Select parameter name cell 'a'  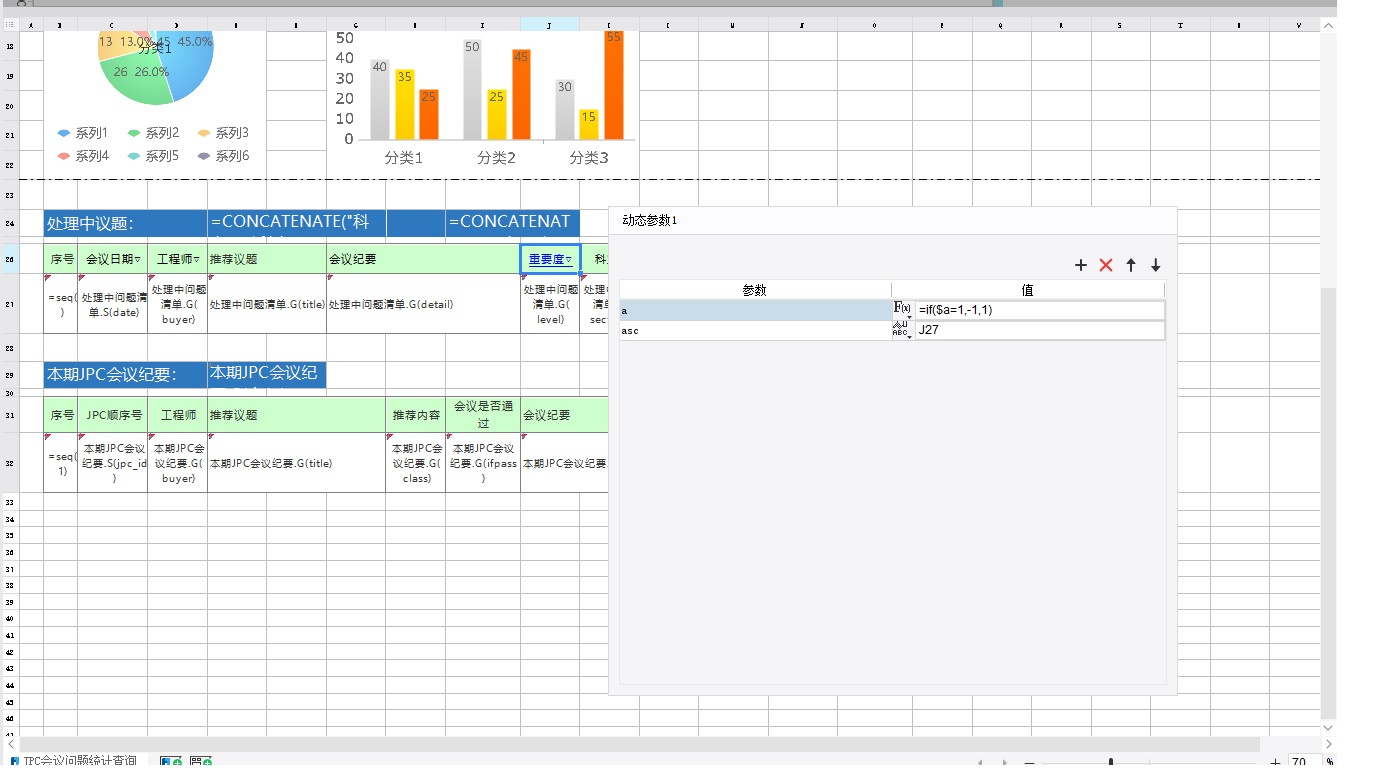tap(755, 310)
